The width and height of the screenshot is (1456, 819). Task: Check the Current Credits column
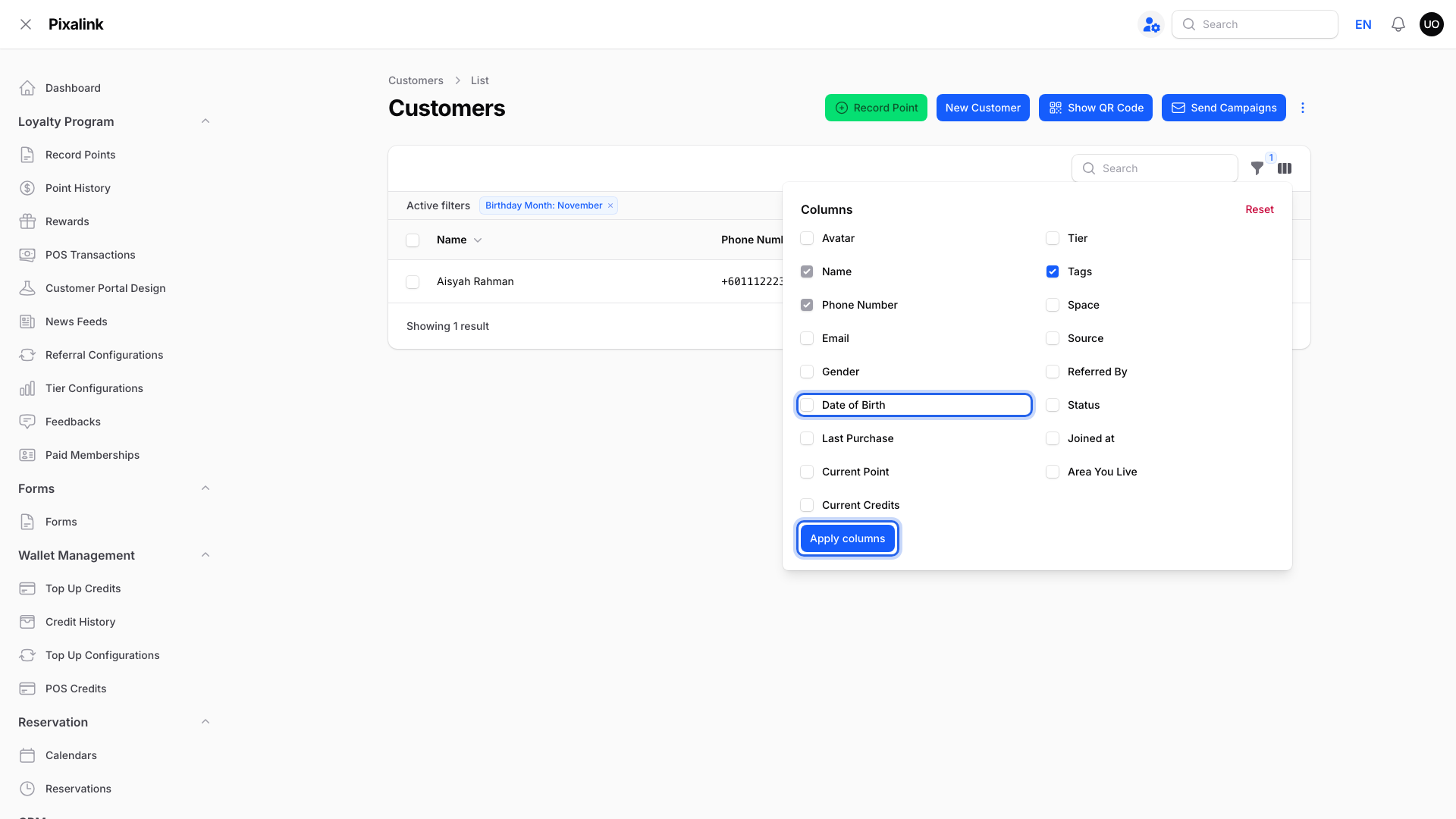807,505
